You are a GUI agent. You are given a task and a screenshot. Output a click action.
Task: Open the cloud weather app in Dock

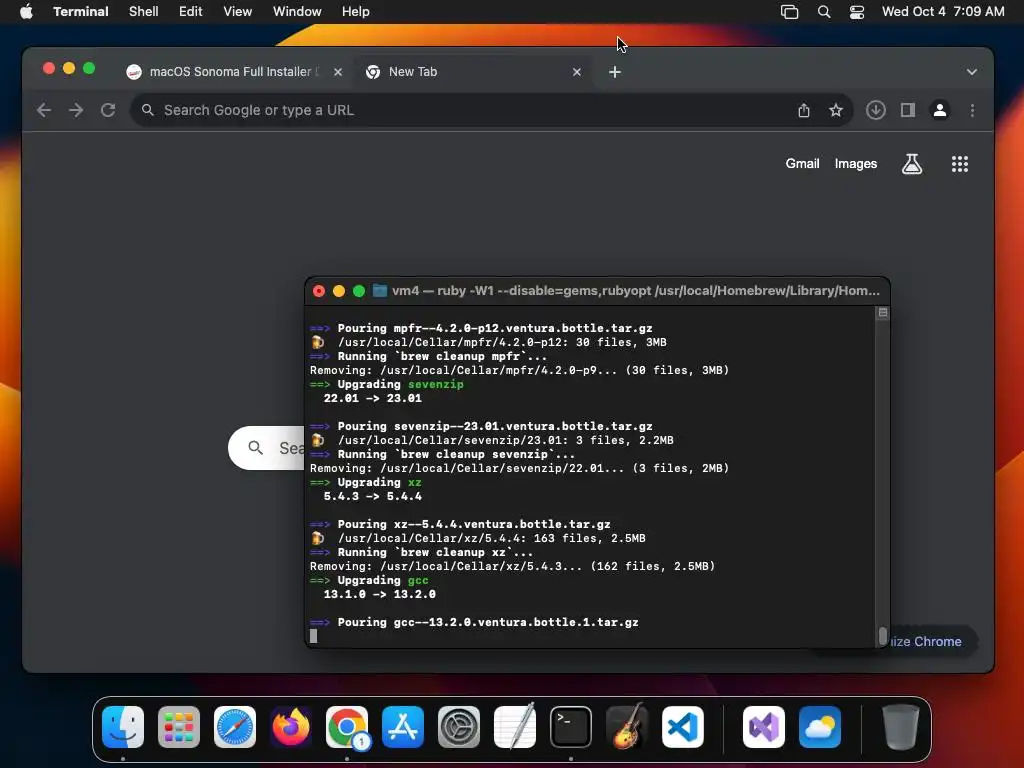(x=820, y=727)
